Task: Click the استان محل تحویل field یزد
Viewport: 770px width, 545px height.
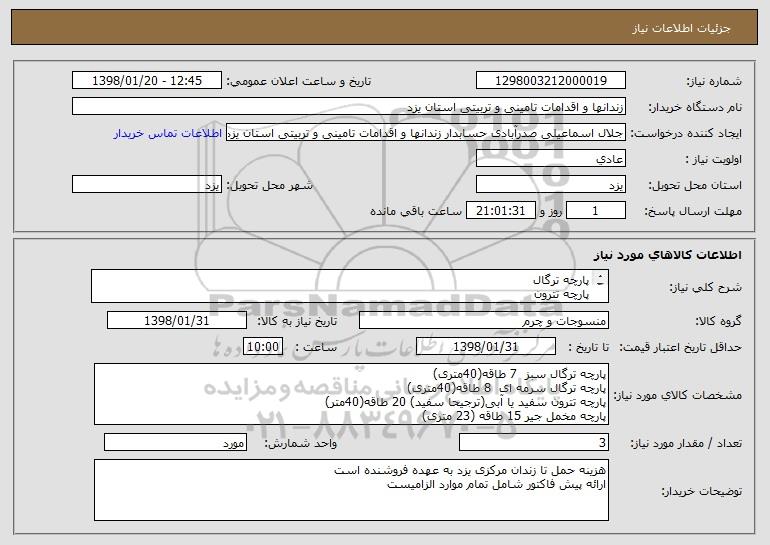Action: (550, 185)
